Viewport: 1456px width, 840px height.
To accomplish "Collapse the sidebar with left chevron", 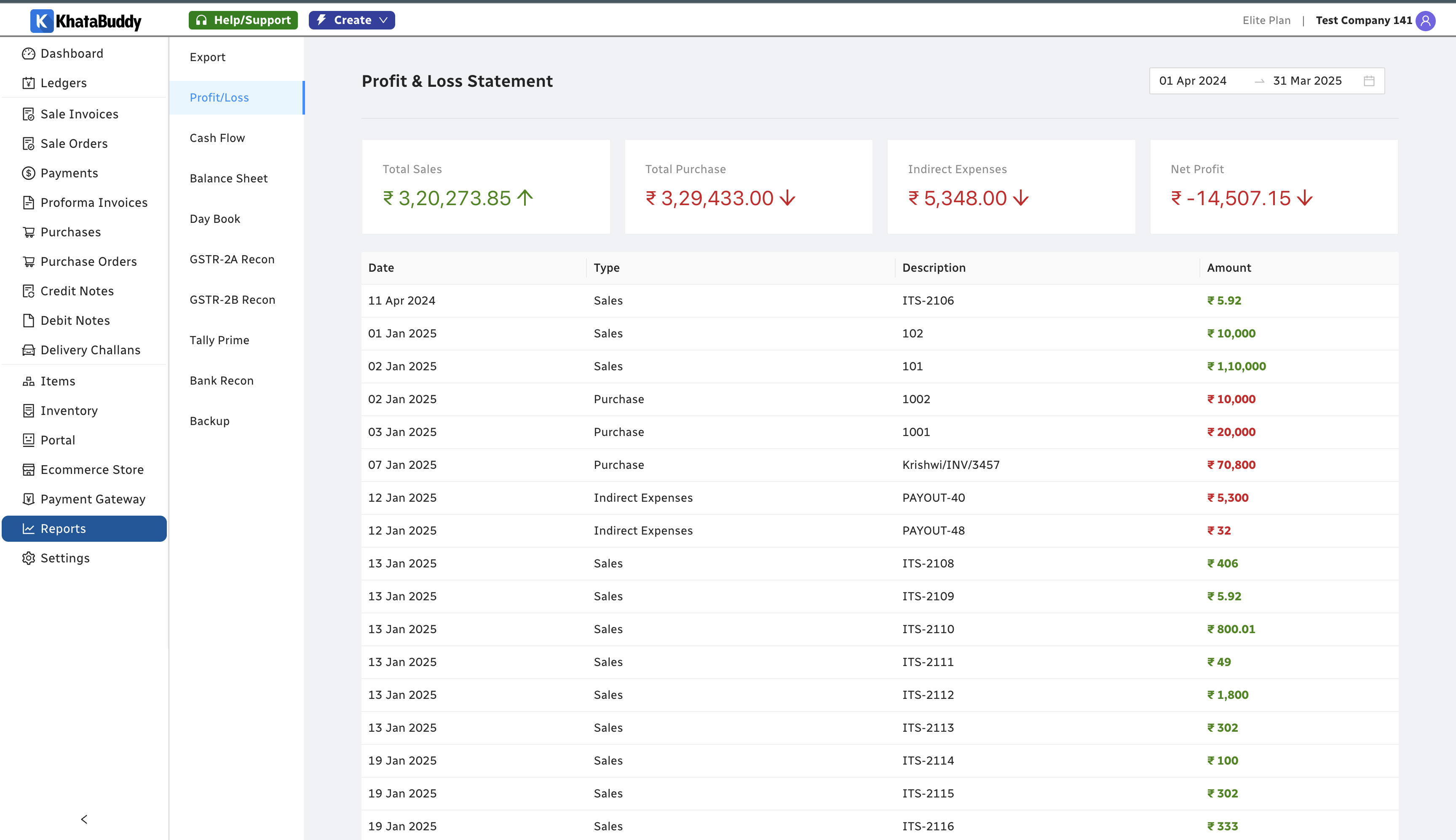I will click(x=84, y=819).
